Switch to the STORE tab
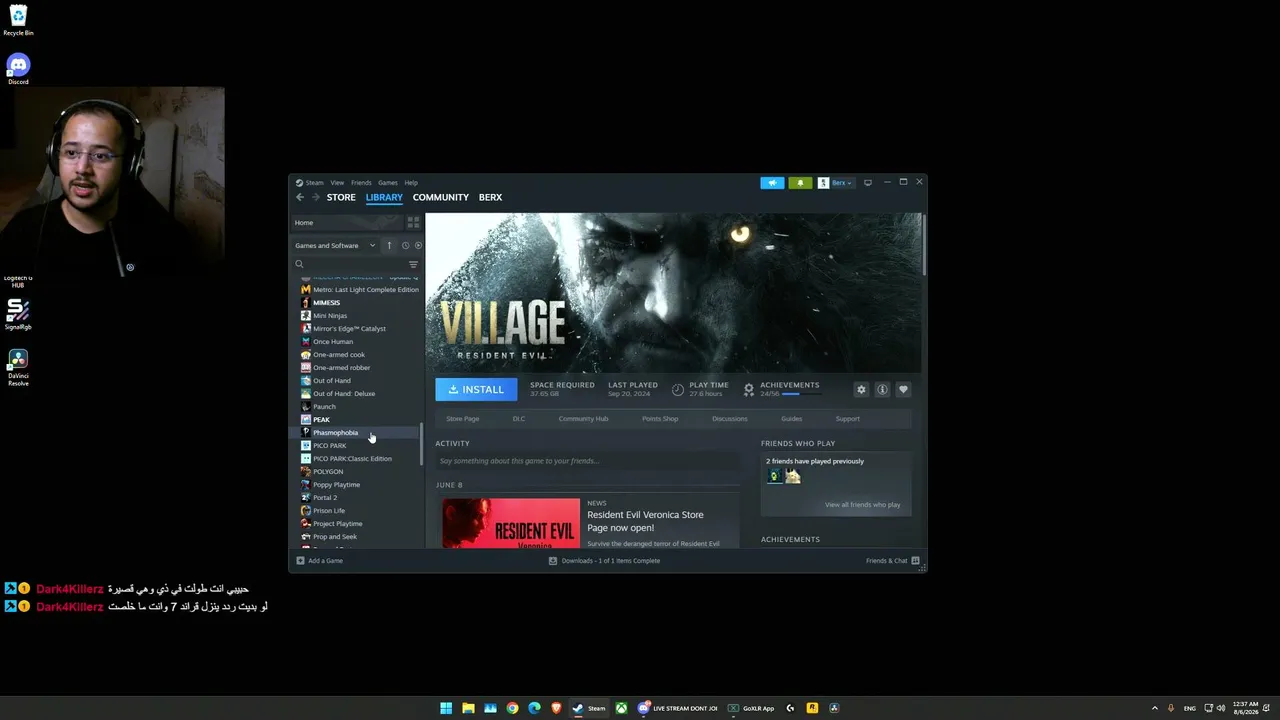 [x=341, y=197]
